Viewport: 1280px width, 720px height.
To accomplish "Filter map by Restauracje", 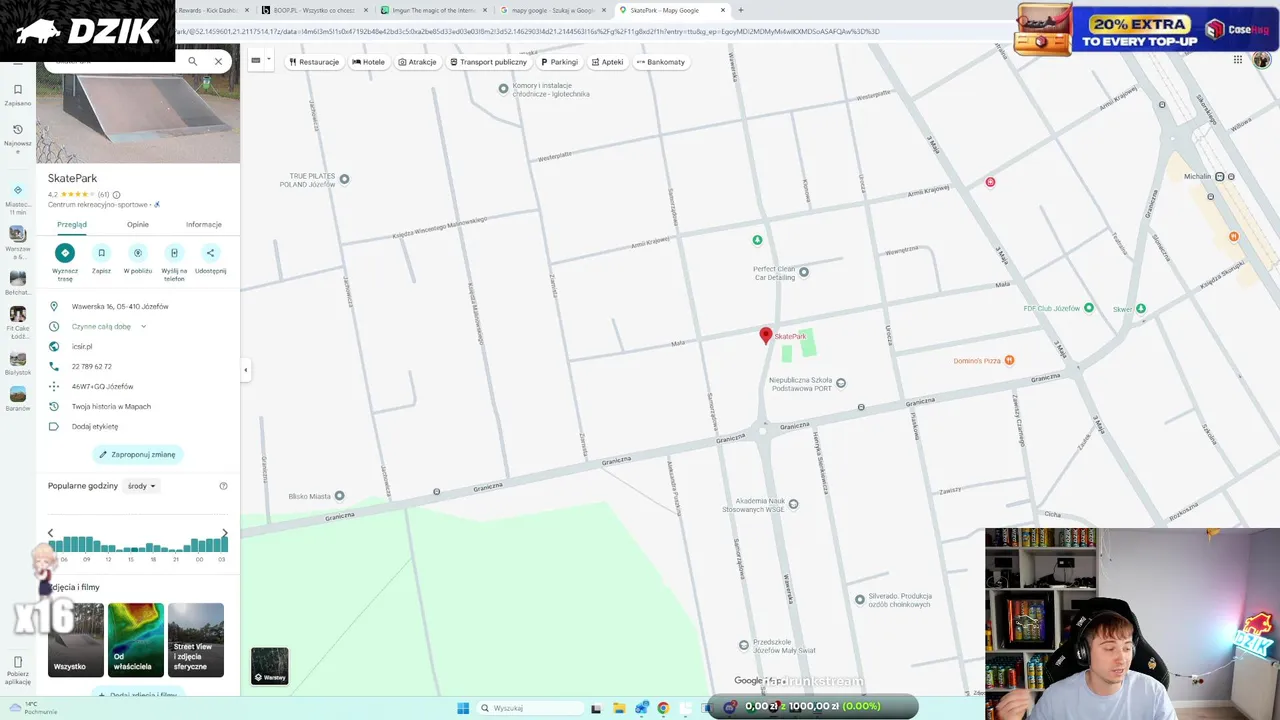I will point(314,62).
